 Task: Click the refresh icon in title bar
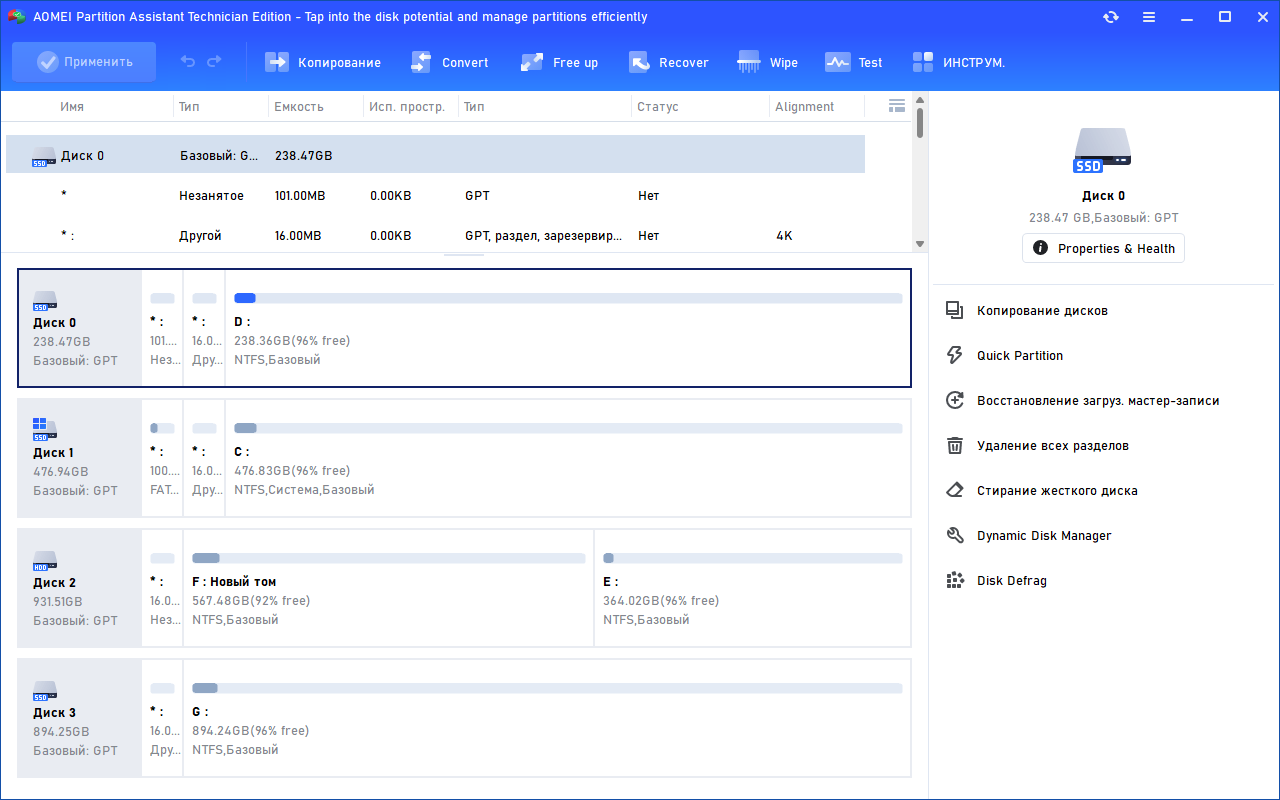[1111, 17]
